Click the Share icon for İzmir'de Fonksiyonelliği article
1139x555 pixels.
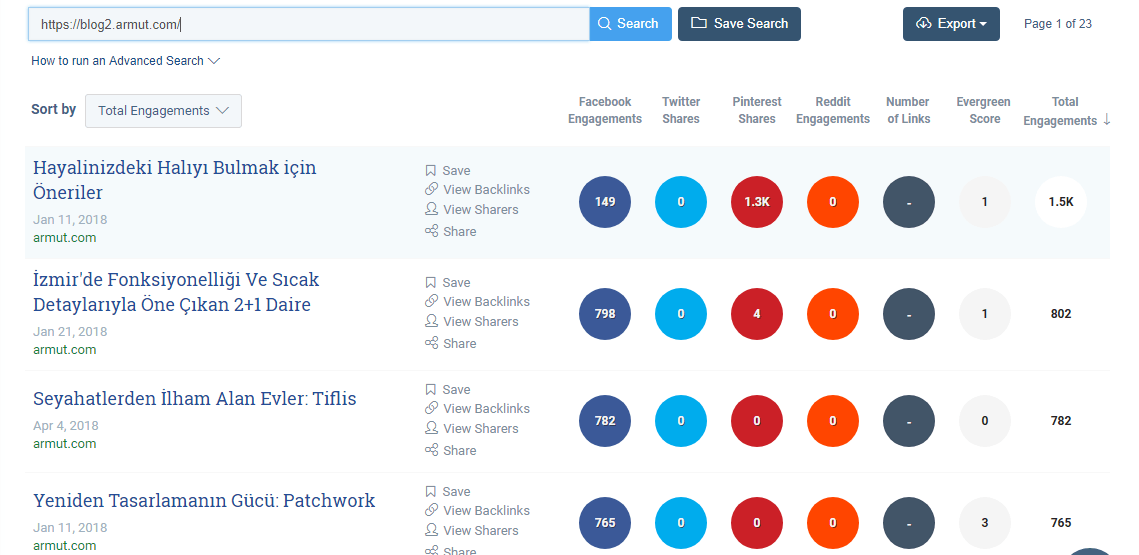[x=431, y=344]
